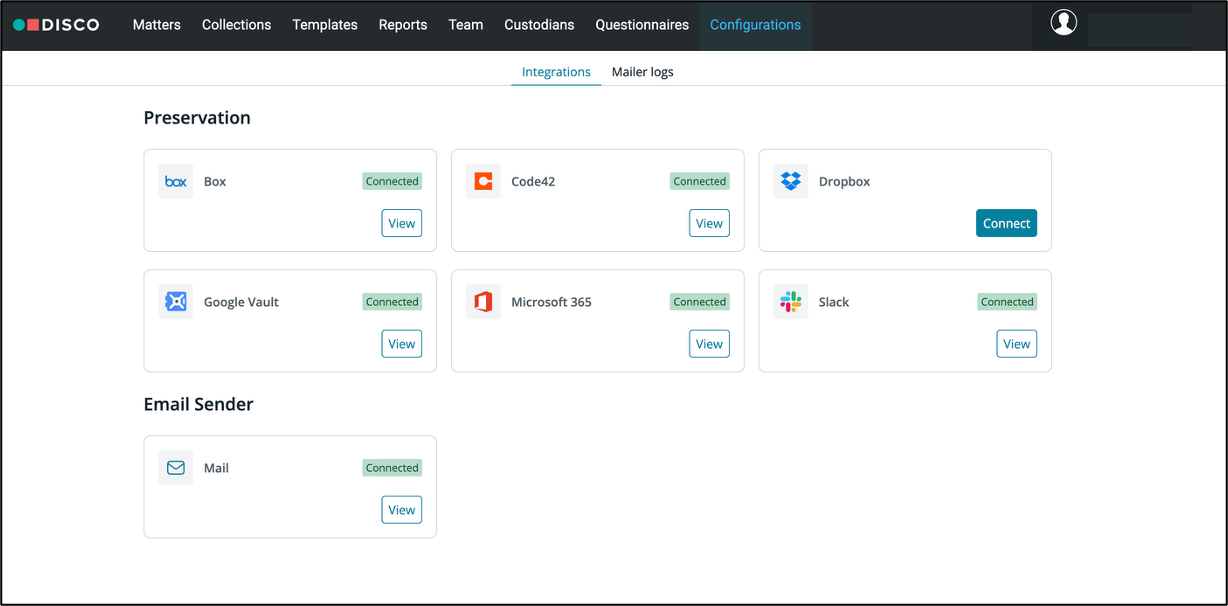The width and height of the screenshot is (1228, 606).
Task: Open the user profile avatar
Action: coord(1063,23)
